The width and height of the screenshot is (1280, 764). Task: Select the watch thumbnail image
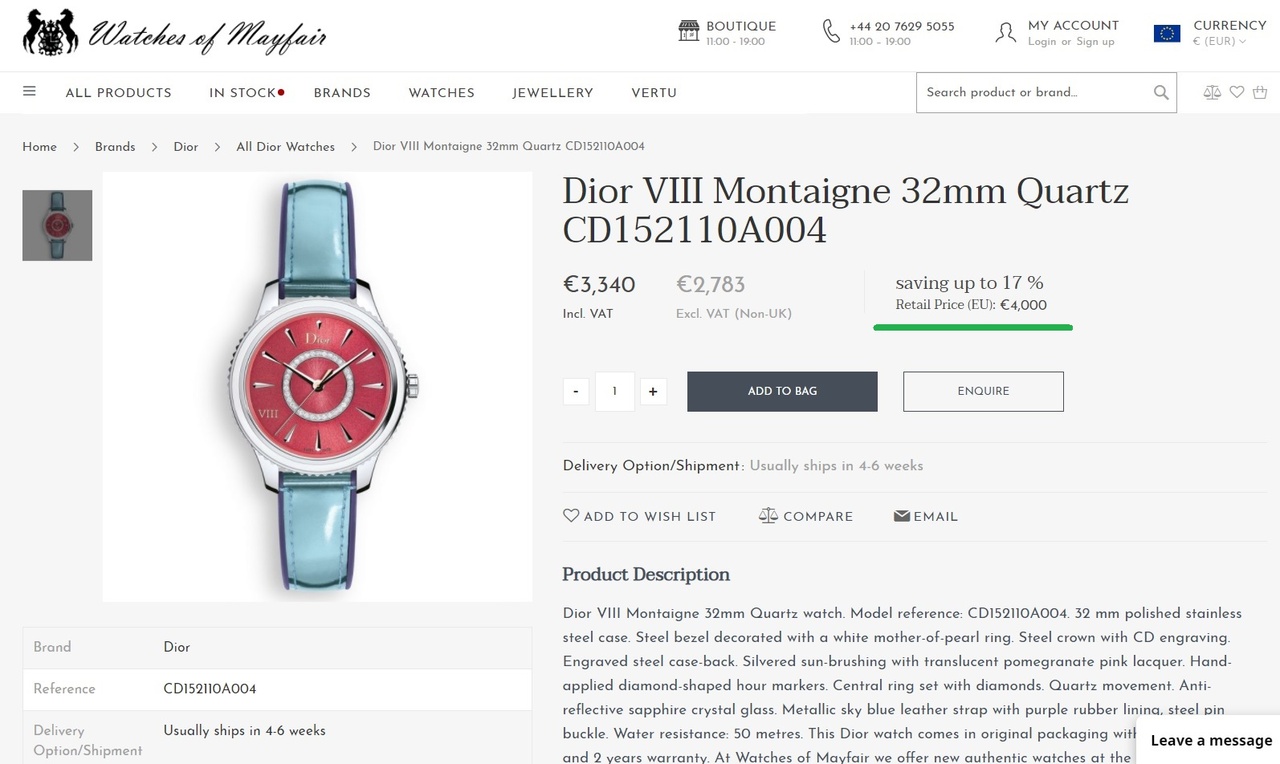pos(57,226)
